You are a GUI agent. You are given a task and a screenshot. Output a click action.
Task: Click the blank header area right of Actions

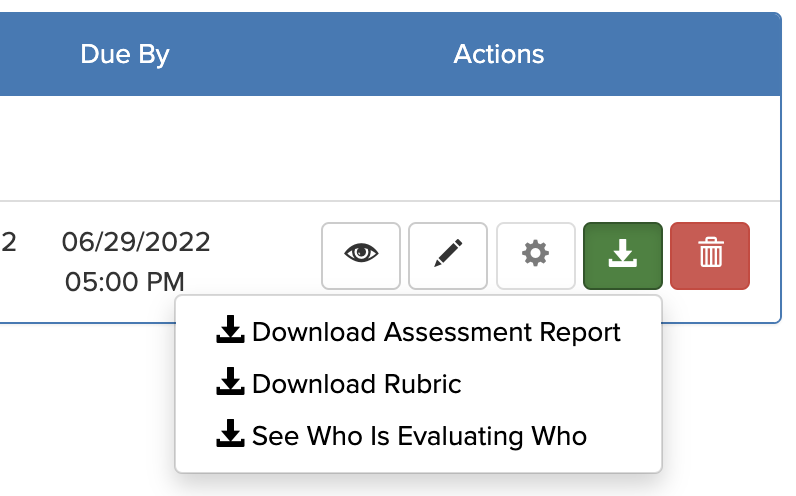680,54
